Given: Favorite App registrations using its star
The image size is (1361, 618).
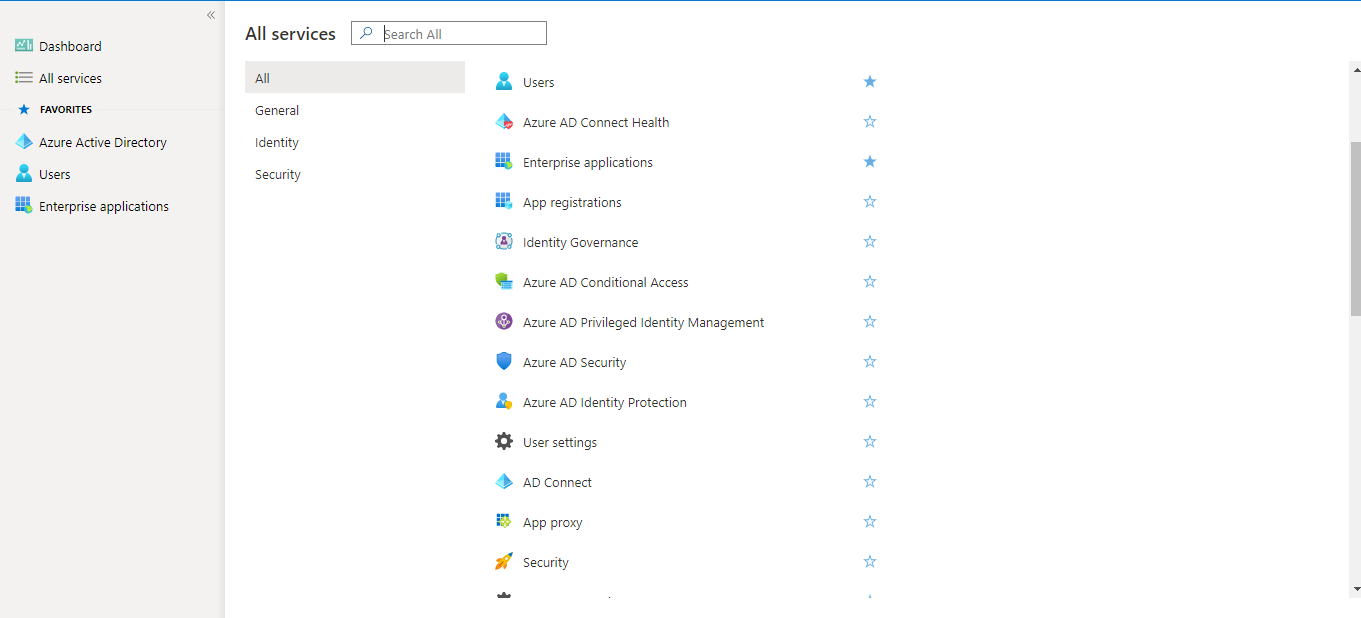Looking at the screenshot, I should coord(870,202).
